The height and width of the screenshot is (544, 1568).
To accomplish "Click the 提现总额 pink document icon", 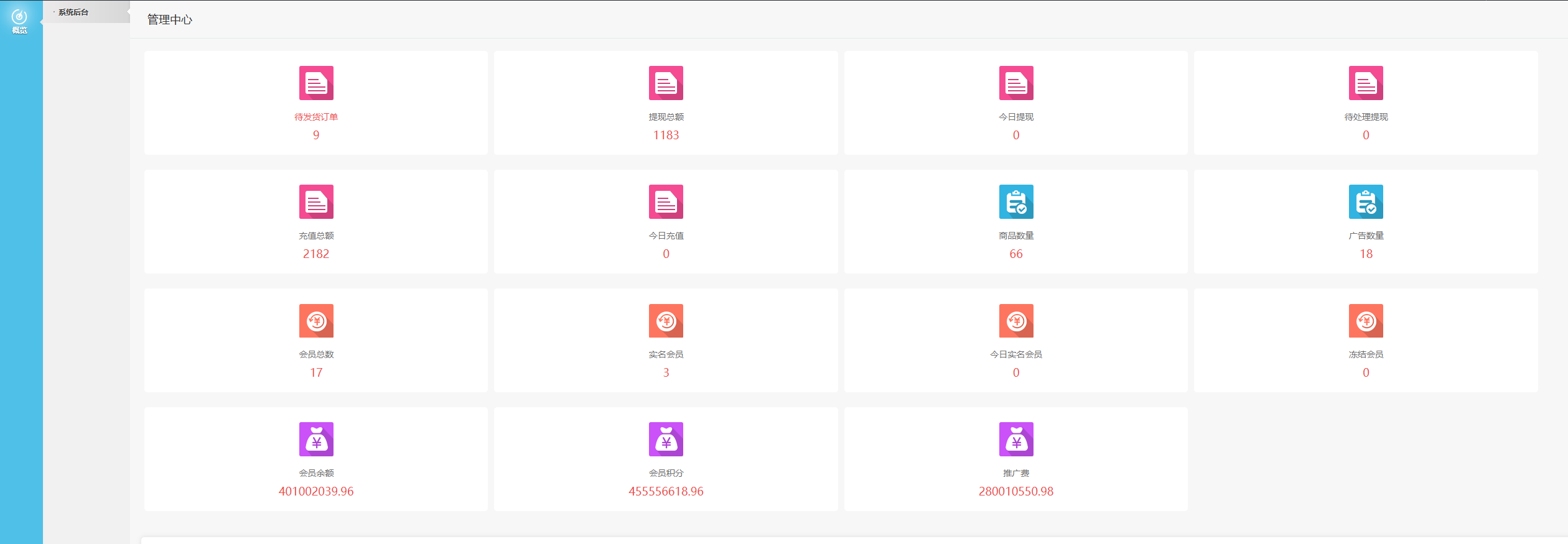I will pyautogui.click(x=666, y=83).
